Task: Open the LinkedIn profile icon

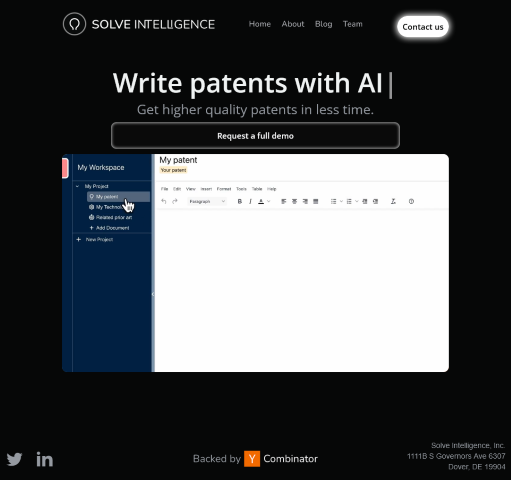Action: pos(45,459)
